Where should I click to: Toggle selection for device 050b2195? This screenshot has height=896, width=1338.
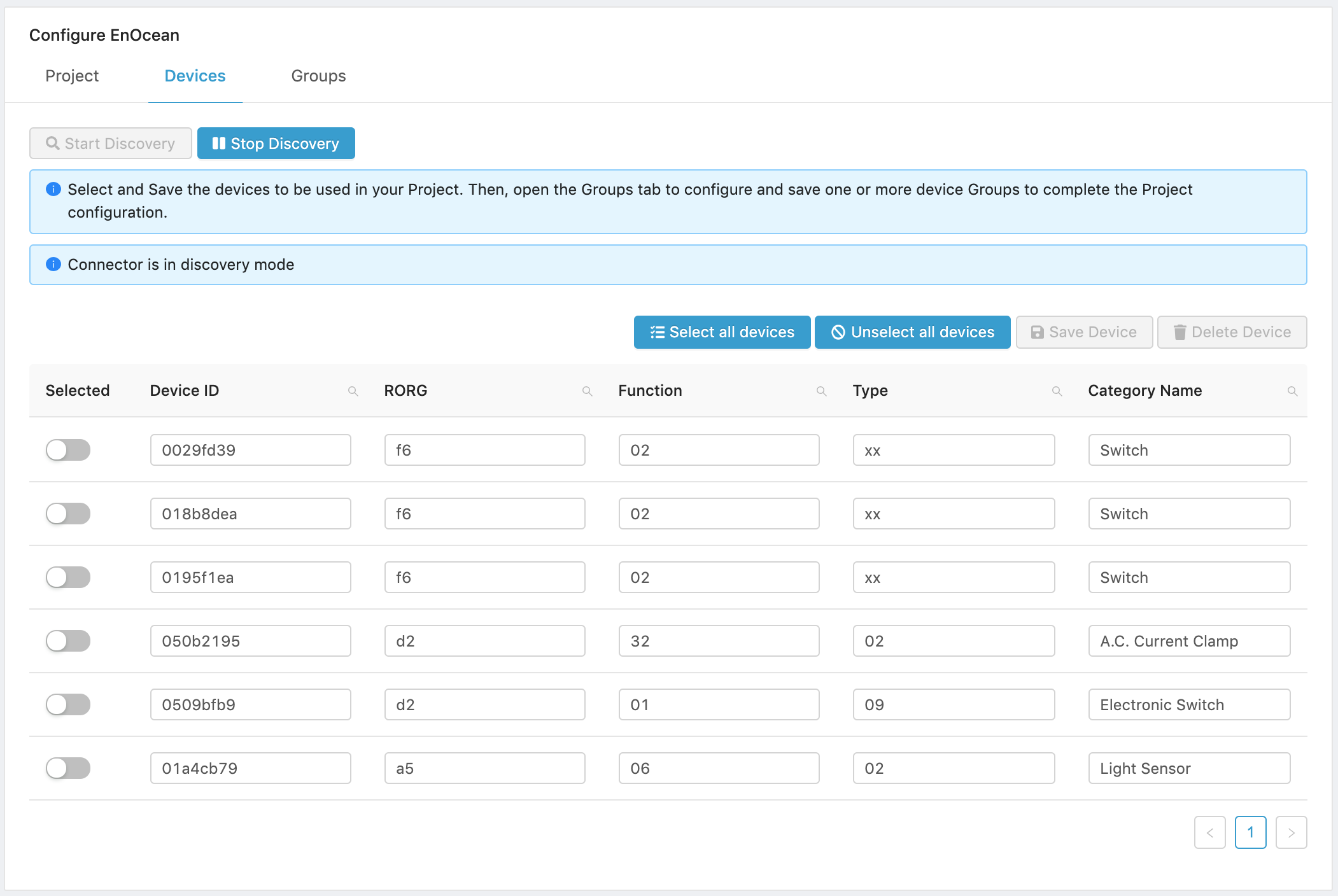click(x=68, y=641)
